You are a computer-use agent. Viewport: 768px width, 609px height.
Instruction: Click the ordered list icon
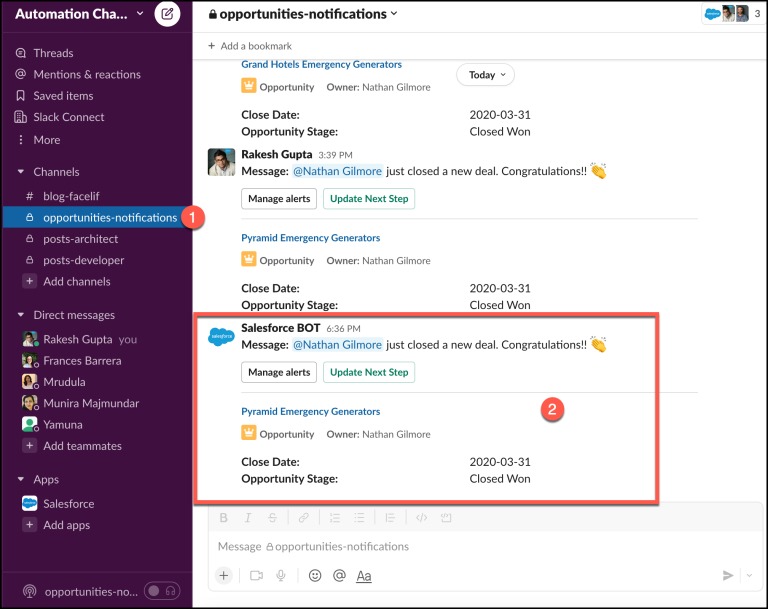point(335,517)
